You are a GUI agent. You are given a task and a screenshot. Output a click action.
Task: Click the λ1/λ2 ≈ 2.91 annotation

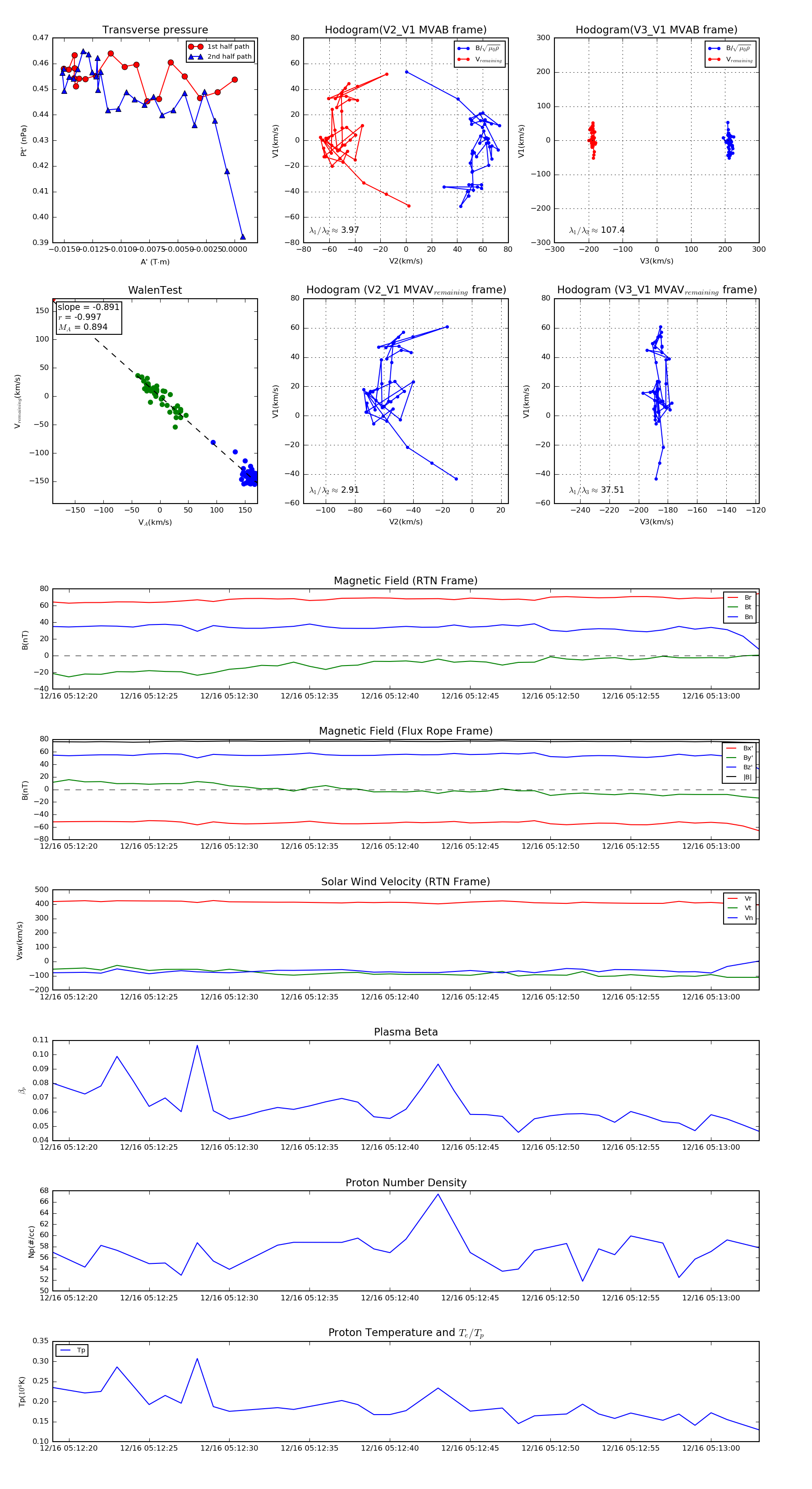click(x=334, y=490)
